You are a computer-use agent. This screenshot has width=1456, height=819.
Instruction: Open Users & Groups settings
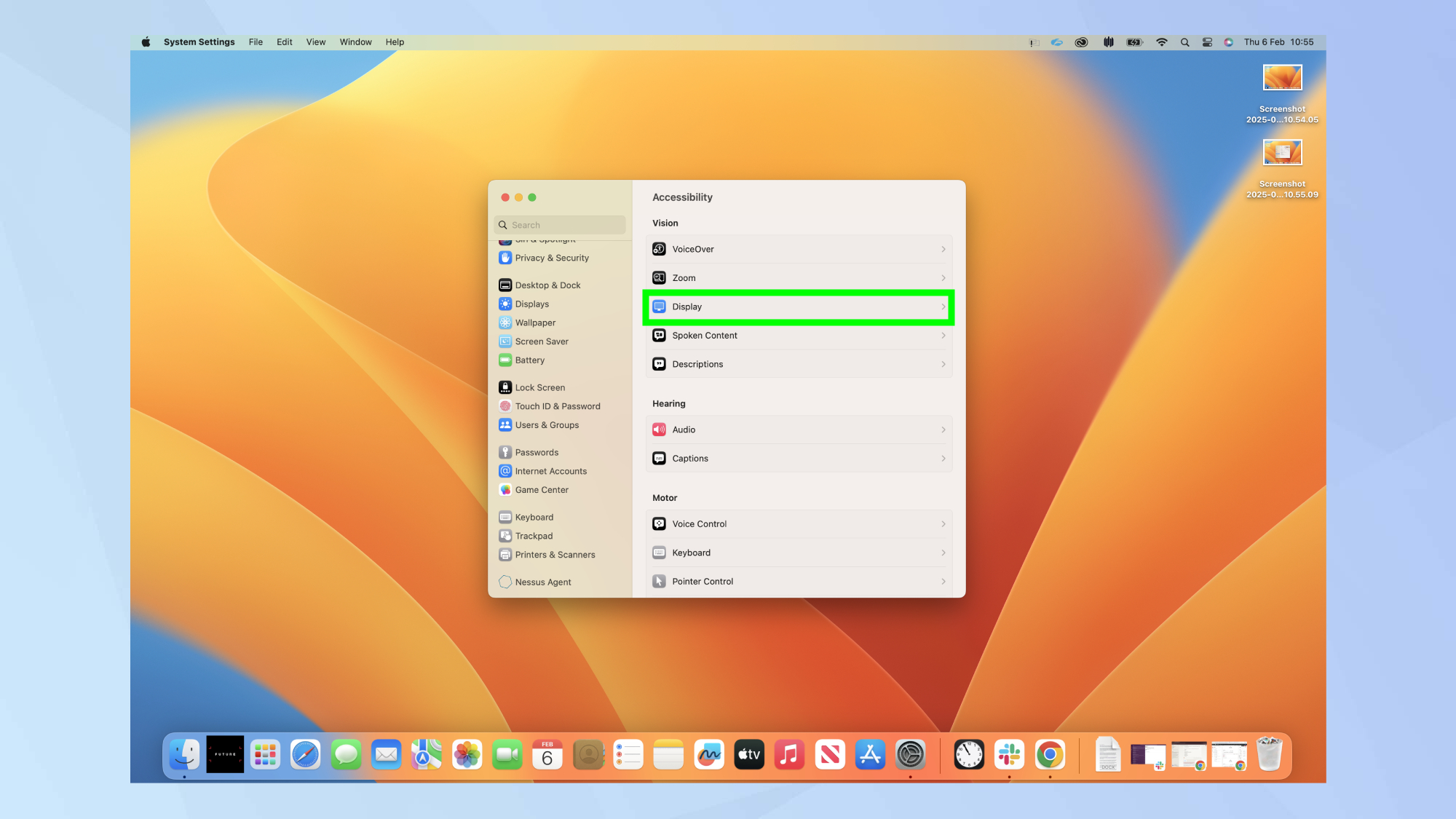click(x=547, y=424)
